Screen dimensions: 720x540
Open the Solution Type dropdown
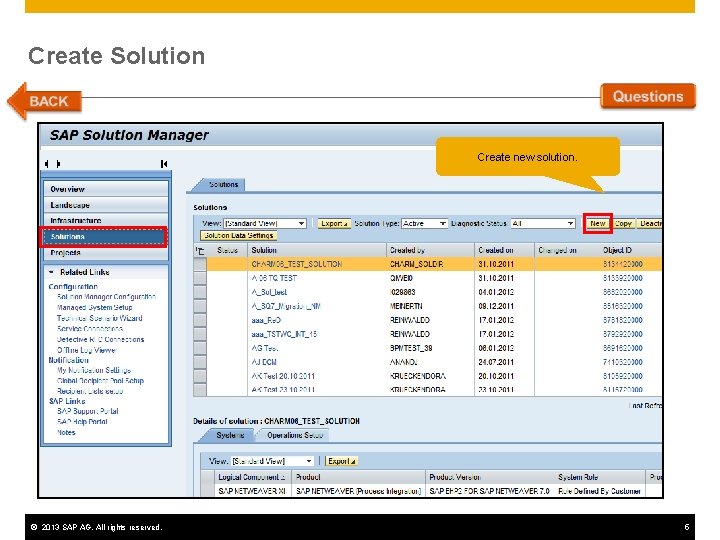click(x=425, y=223)
